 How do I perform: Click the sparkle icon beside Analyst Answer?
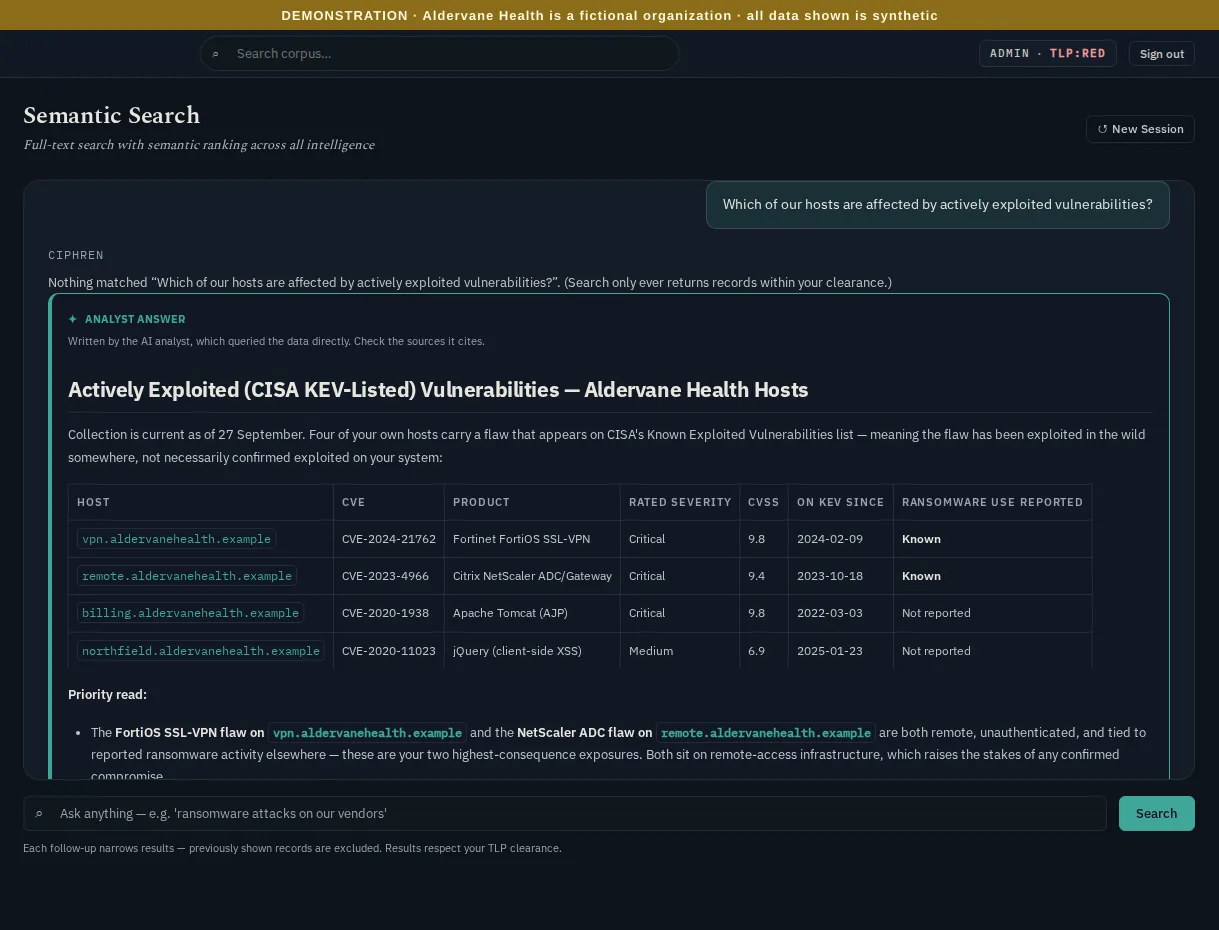(73, 319)
